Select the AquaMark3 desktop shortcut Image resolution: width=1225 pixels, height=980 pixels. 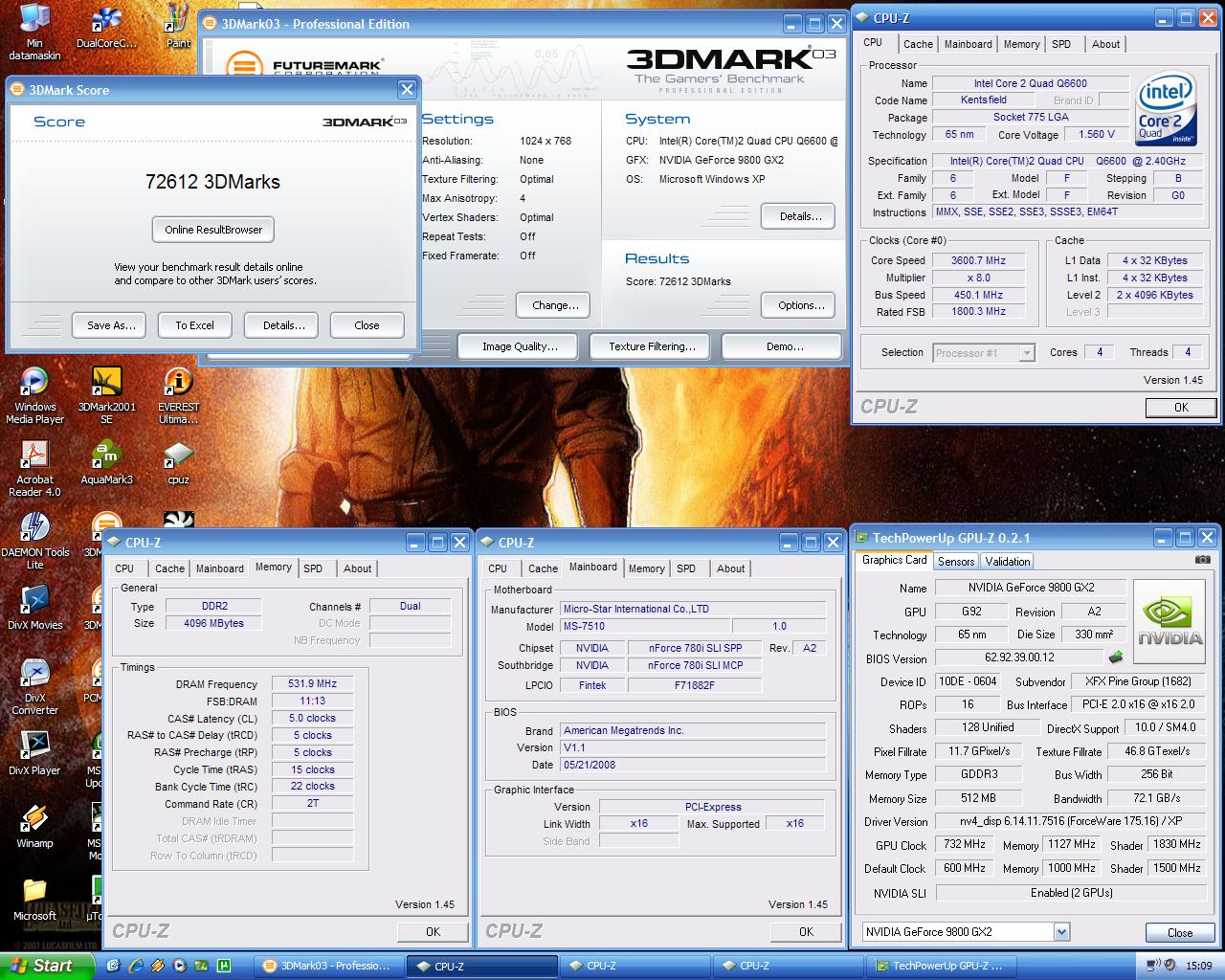pyautogui.click(x=106, y=462)
